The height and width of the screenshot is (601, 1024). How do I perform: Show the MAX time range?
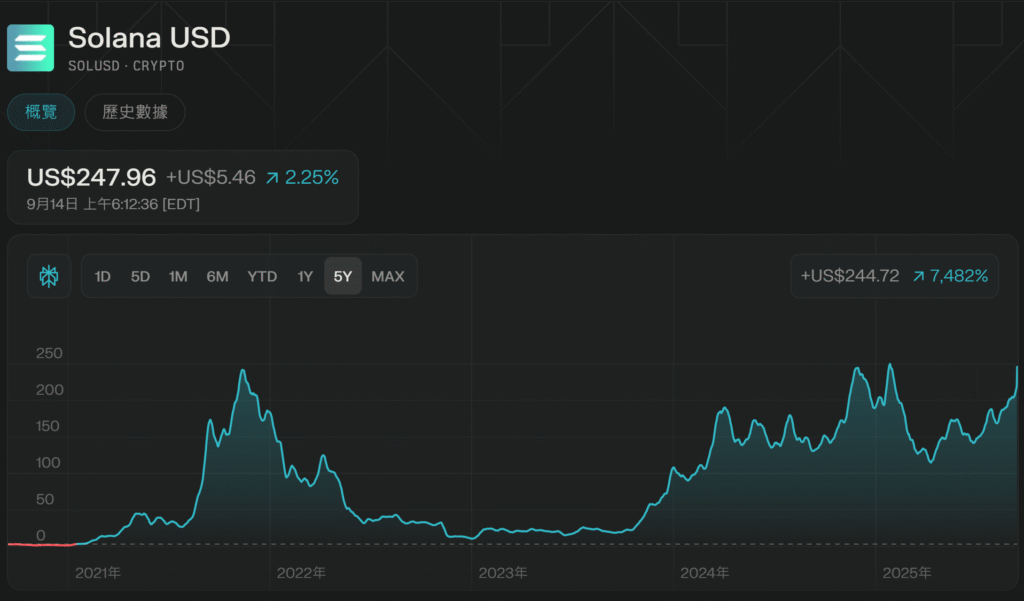tap(388, 276)
